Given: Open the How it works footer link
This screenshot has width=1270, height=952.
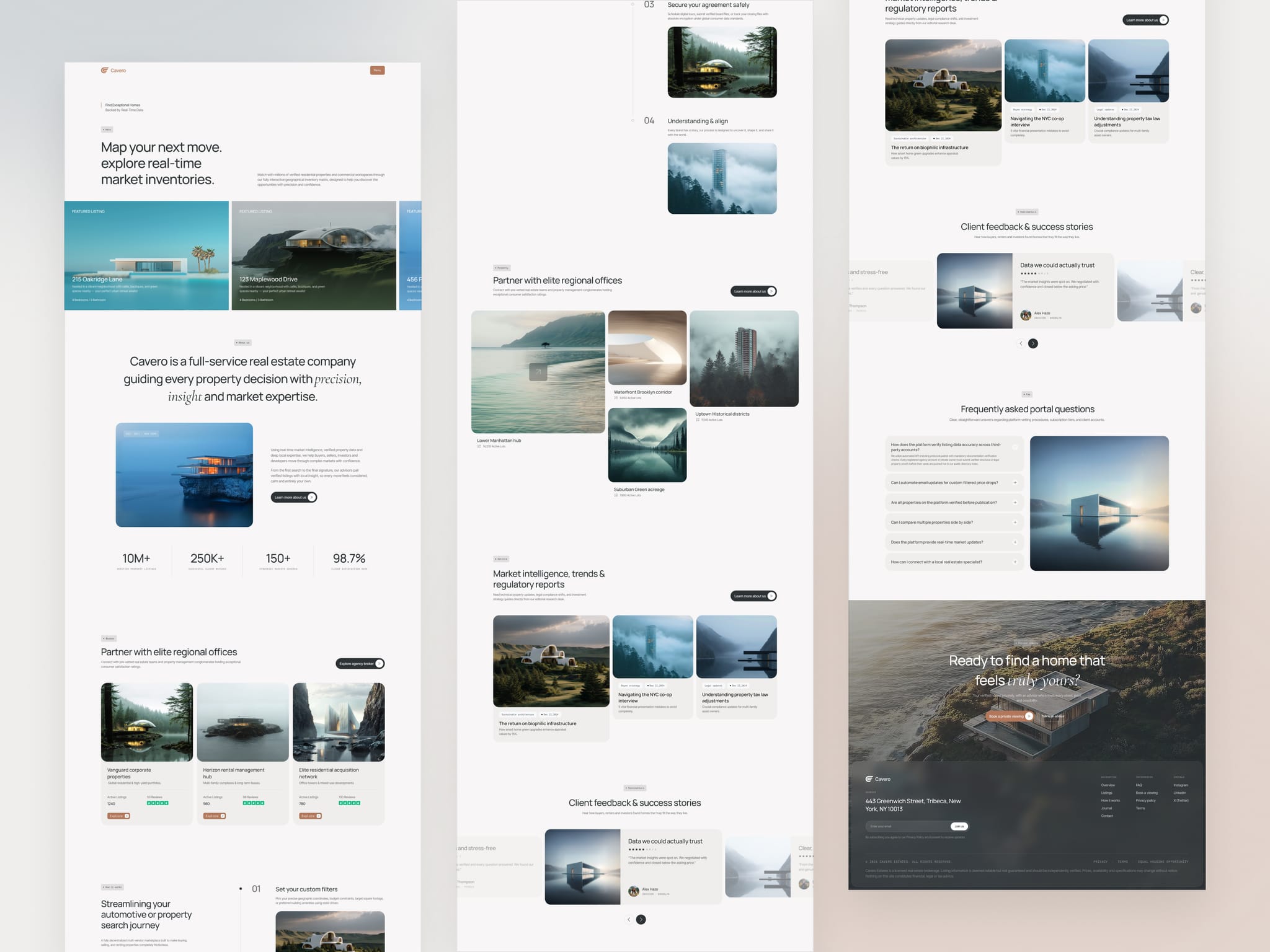Looking at the screenshot, I should click(1110, 801).
